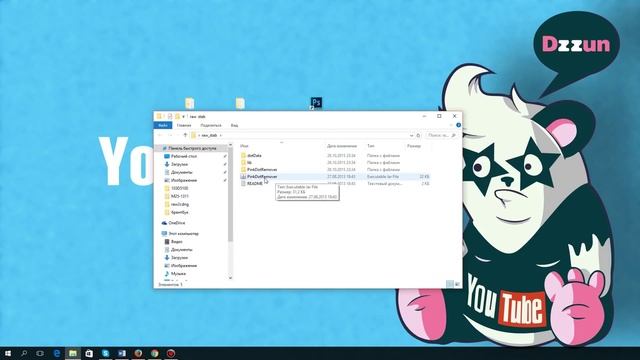Open File Explorer taskbar icon
This screenshot has width=640, height=360.
coord(73,353)
